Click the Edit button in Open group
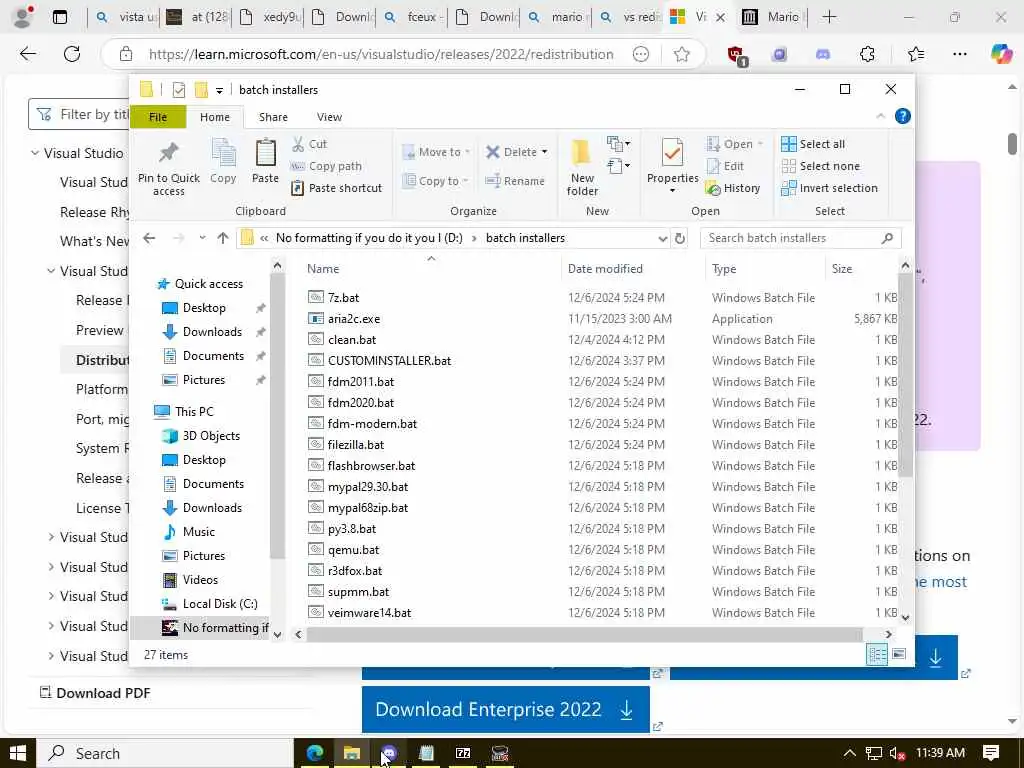1024x768 pixels. point(726,166)
